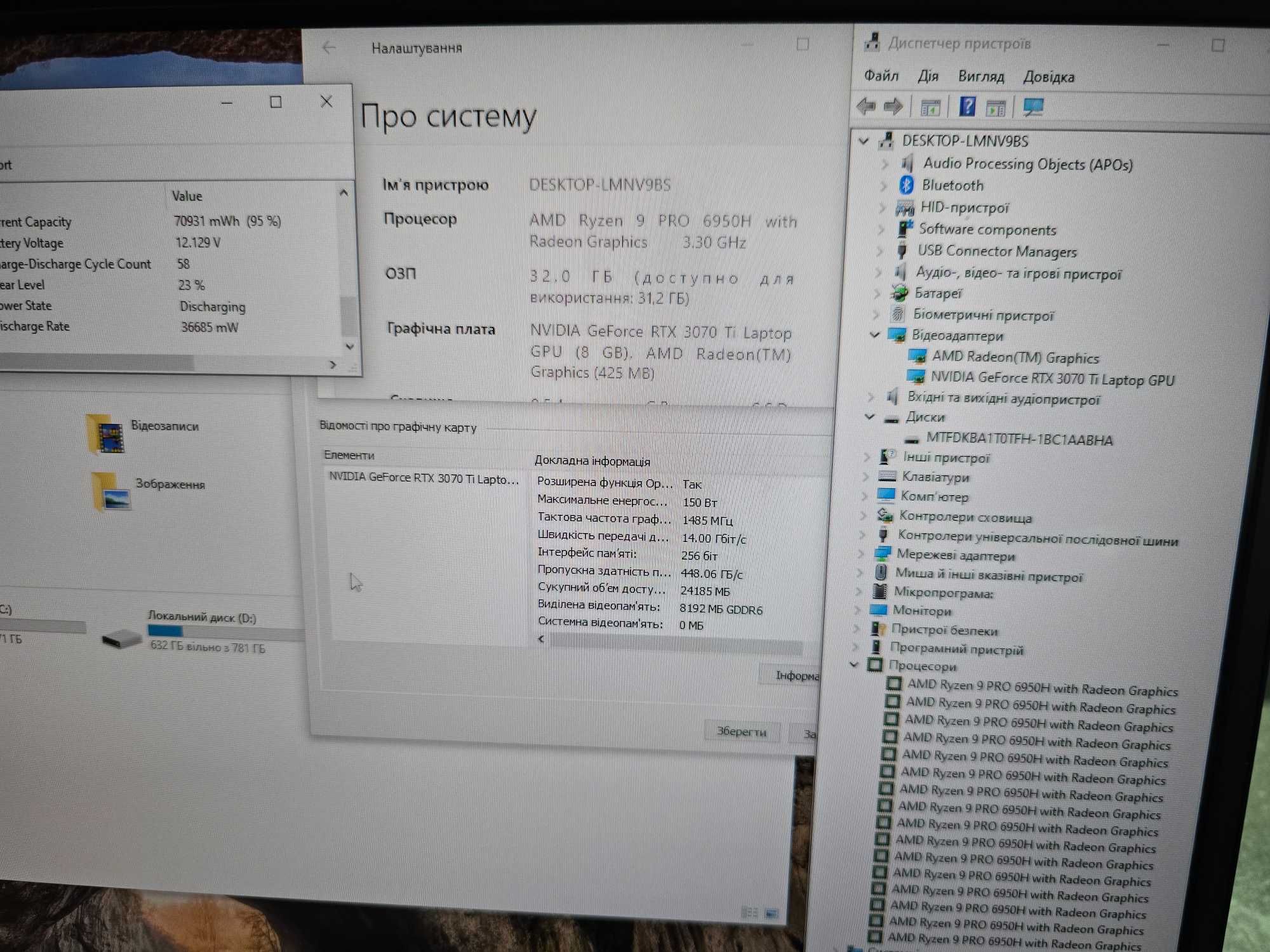This screenshot has height=952, width=1270.
Task: Click the blue Help question-mark toolbar icon
Action: (966, 107)
